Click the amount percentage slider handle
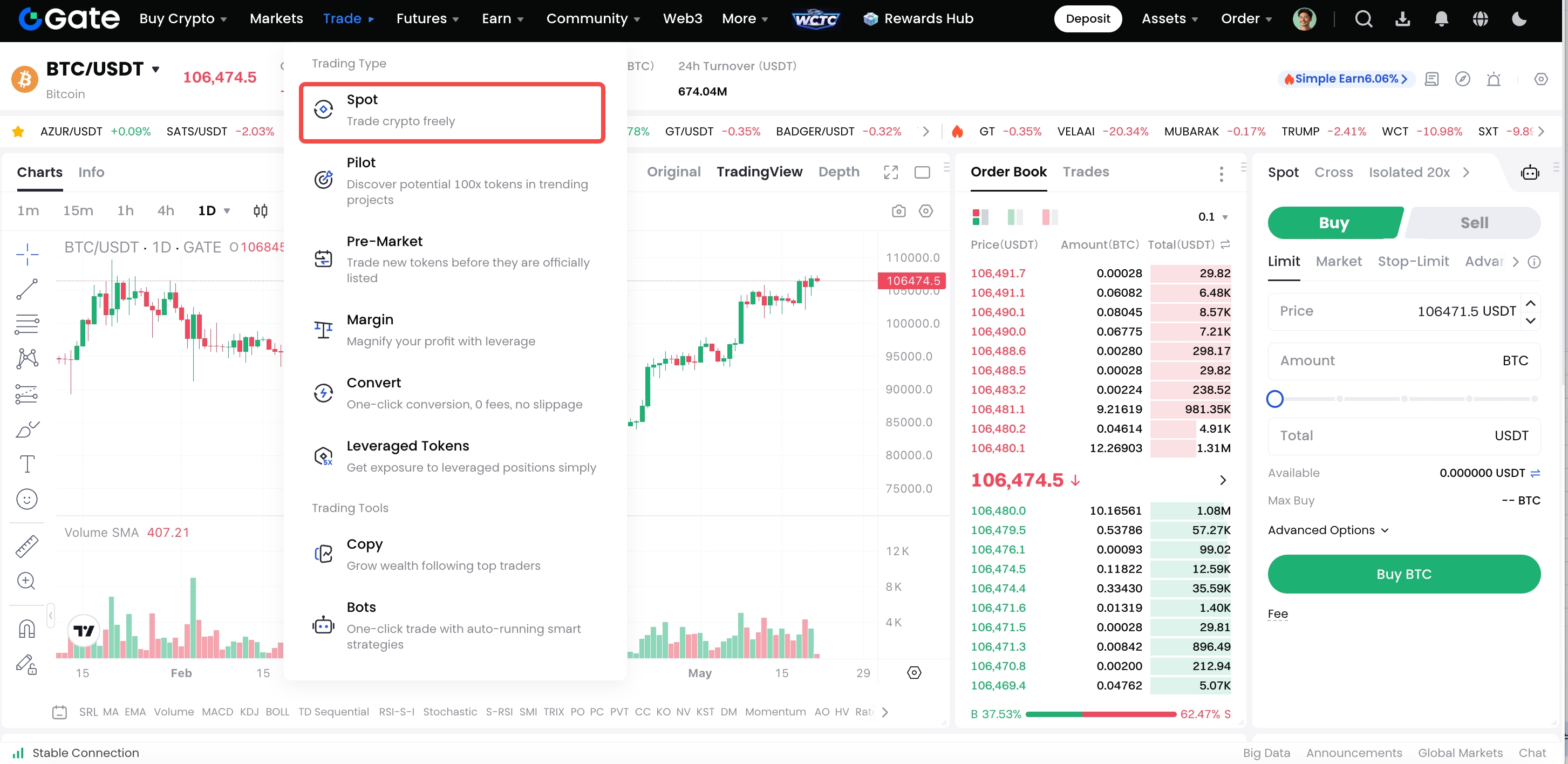 click(1274, 399)
